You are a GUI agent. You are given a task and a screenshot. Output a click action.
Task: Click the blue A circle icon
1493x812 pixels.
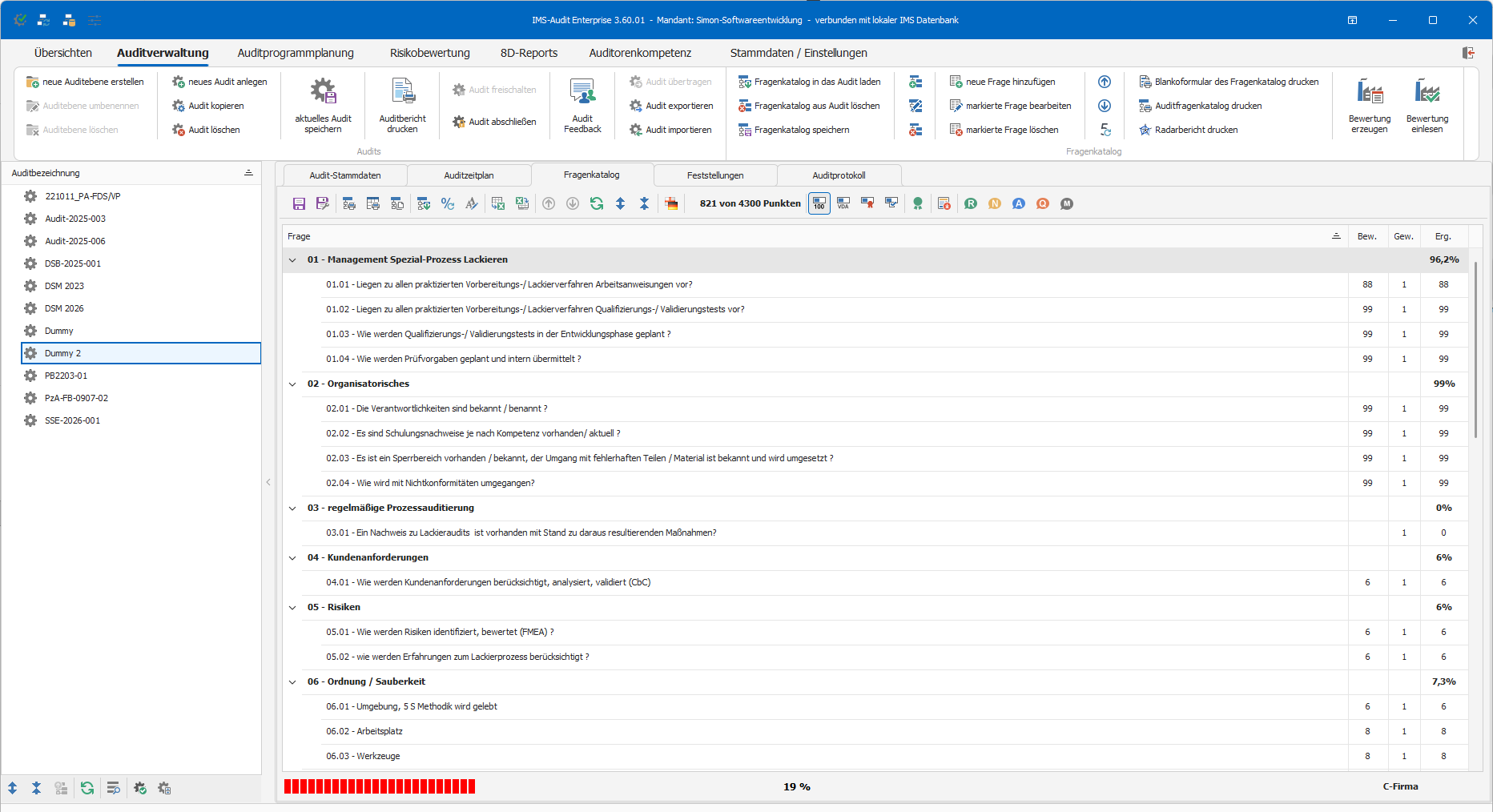pos(1019,203)
